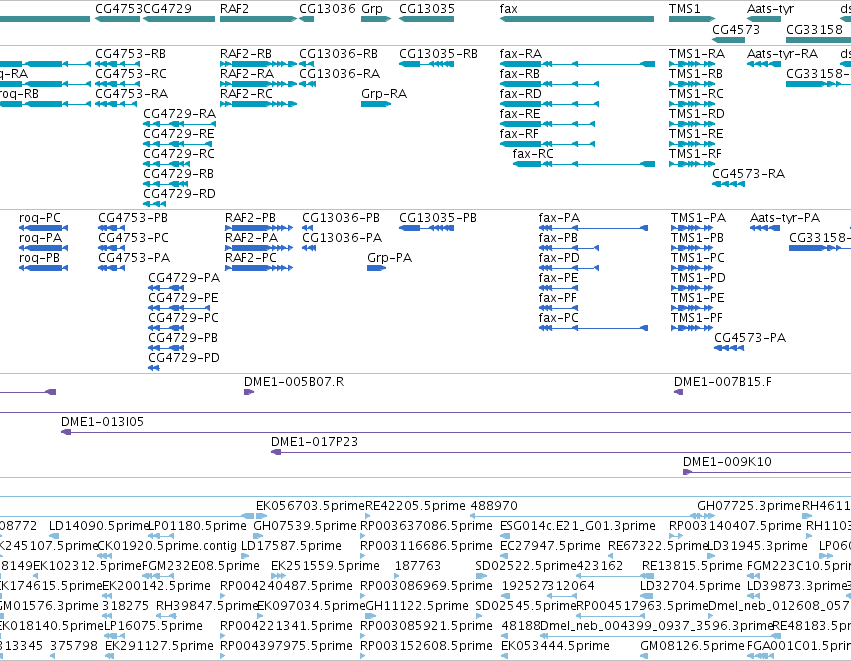Click the long fax gene bar
The width and height of the screenshot is (851, 661).
(x=577, y=19)
